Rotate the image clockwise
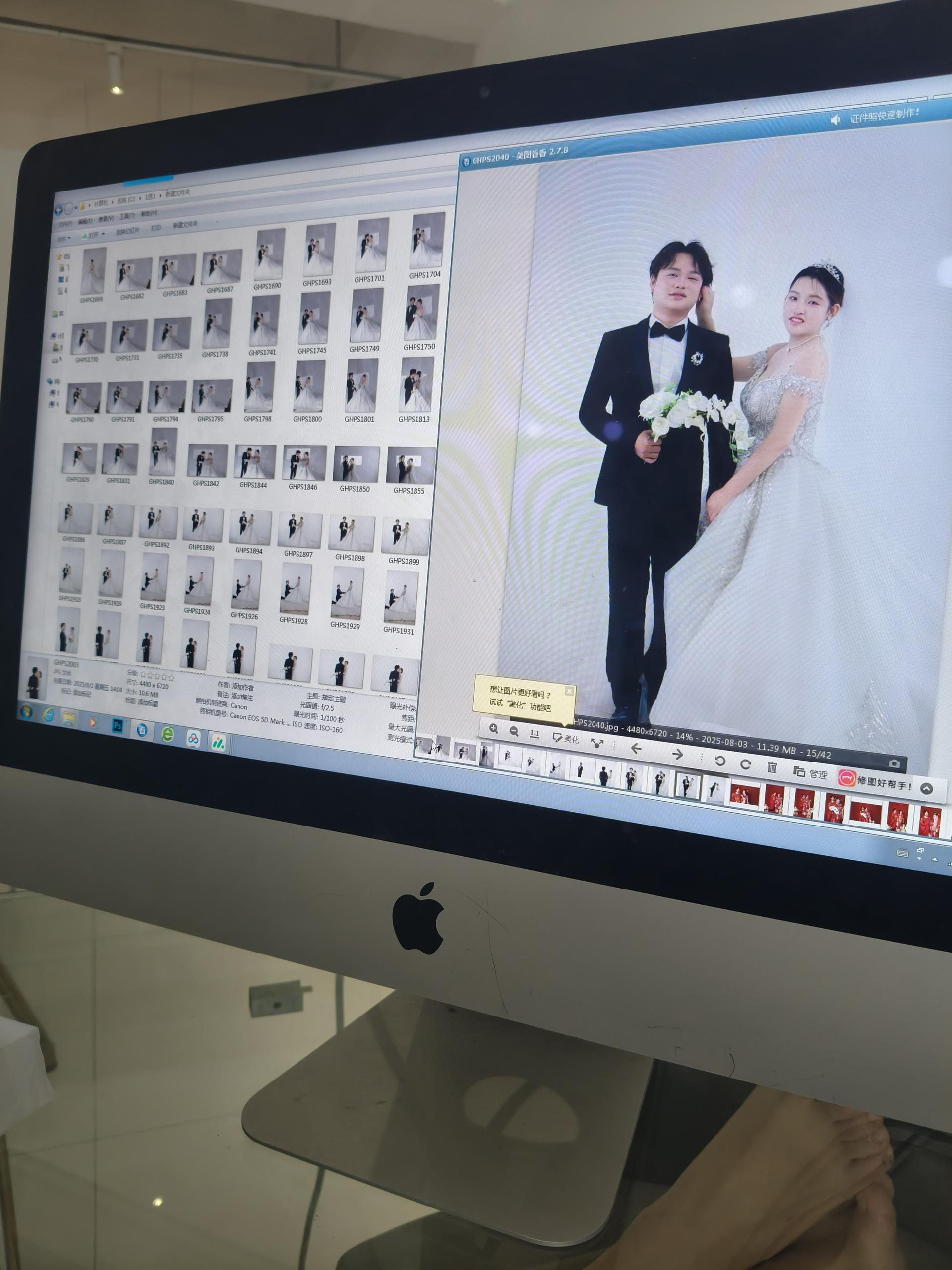952x1270 pixels. pos(745,764)
